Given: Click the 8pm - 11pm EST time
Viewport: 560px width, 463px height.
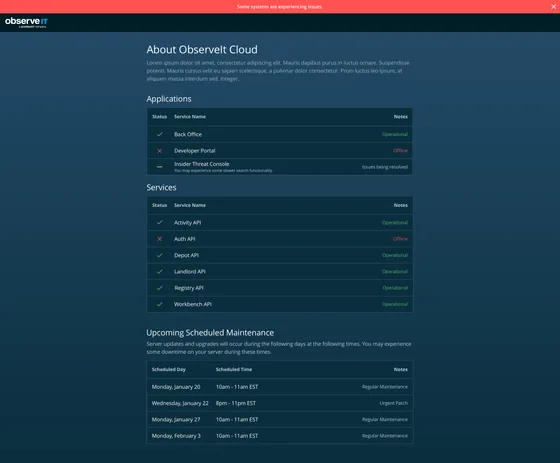Looking at the screenshot, I should point(236,403).
